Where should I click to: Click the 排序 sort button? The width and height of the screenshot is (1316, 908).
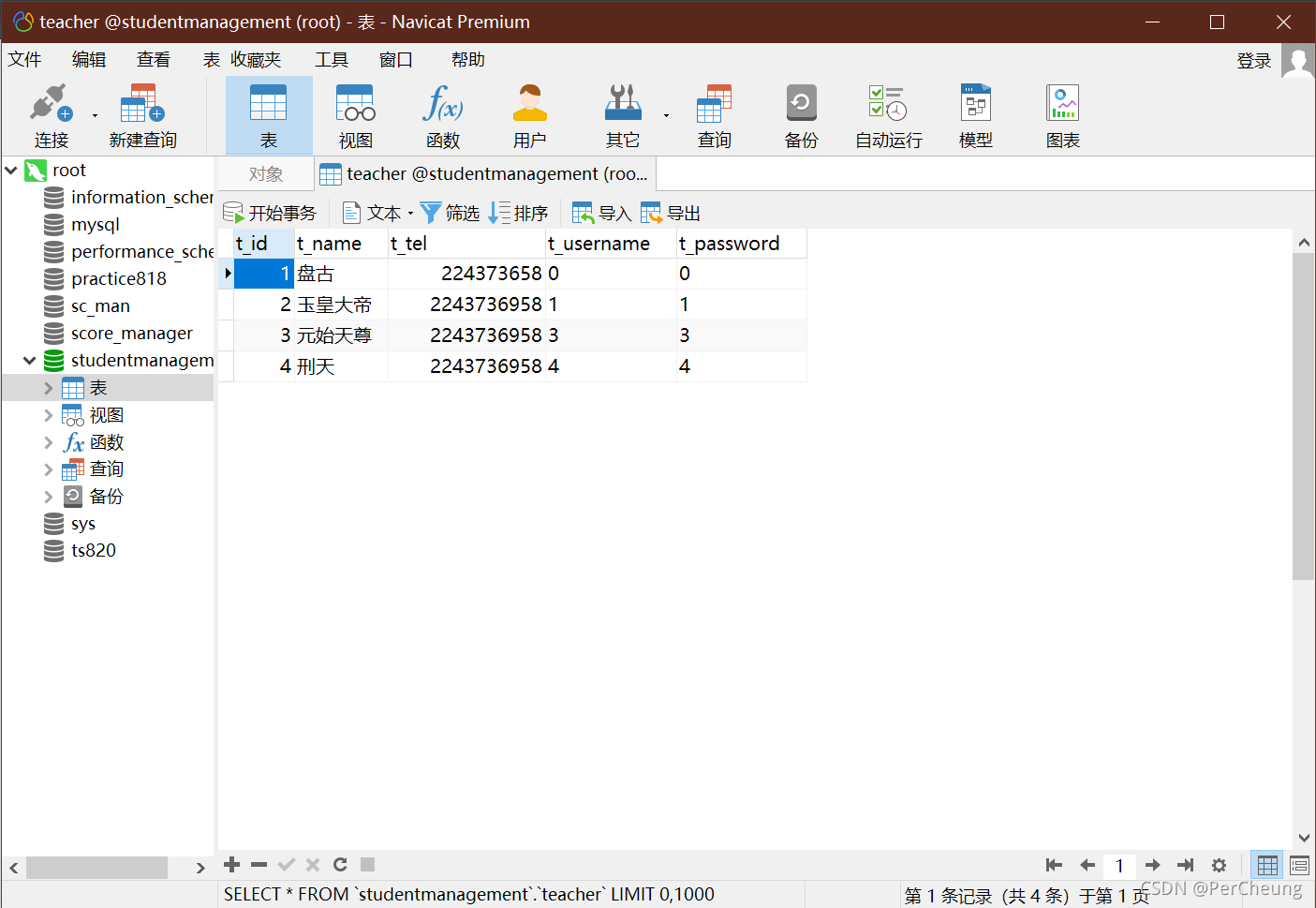pos(519,214)
